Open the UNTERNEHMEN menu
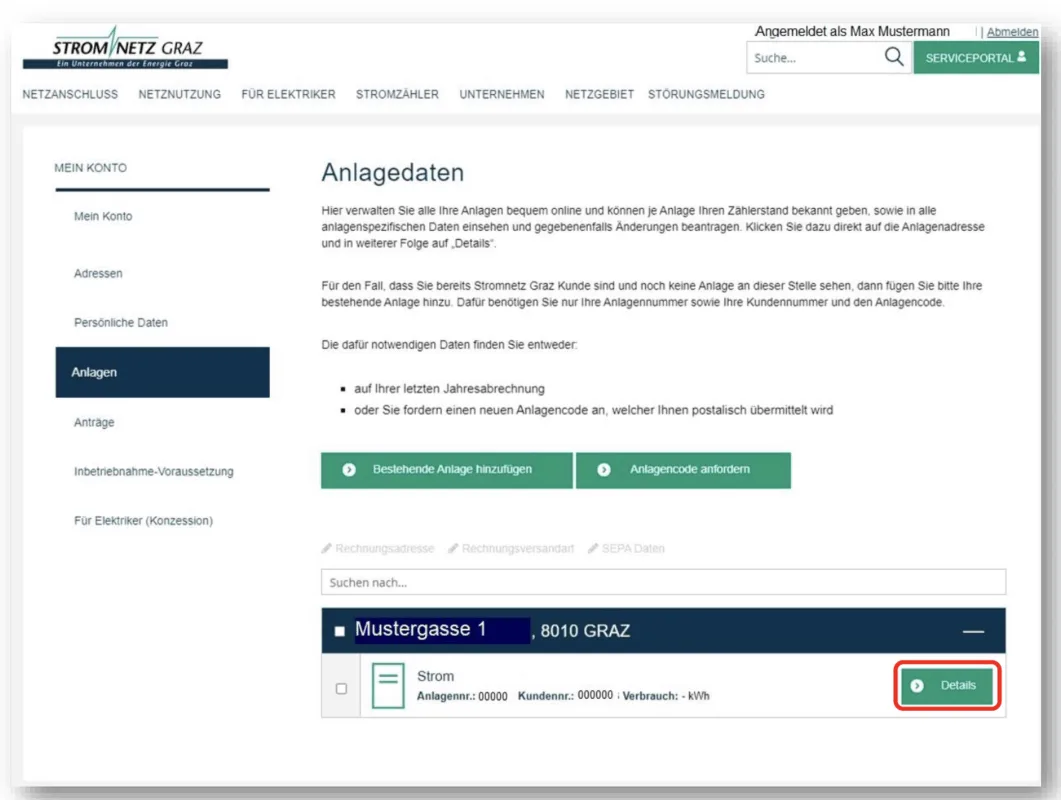Image resolution: width=1061 pixels, height=800 pixels. point(501,94)
